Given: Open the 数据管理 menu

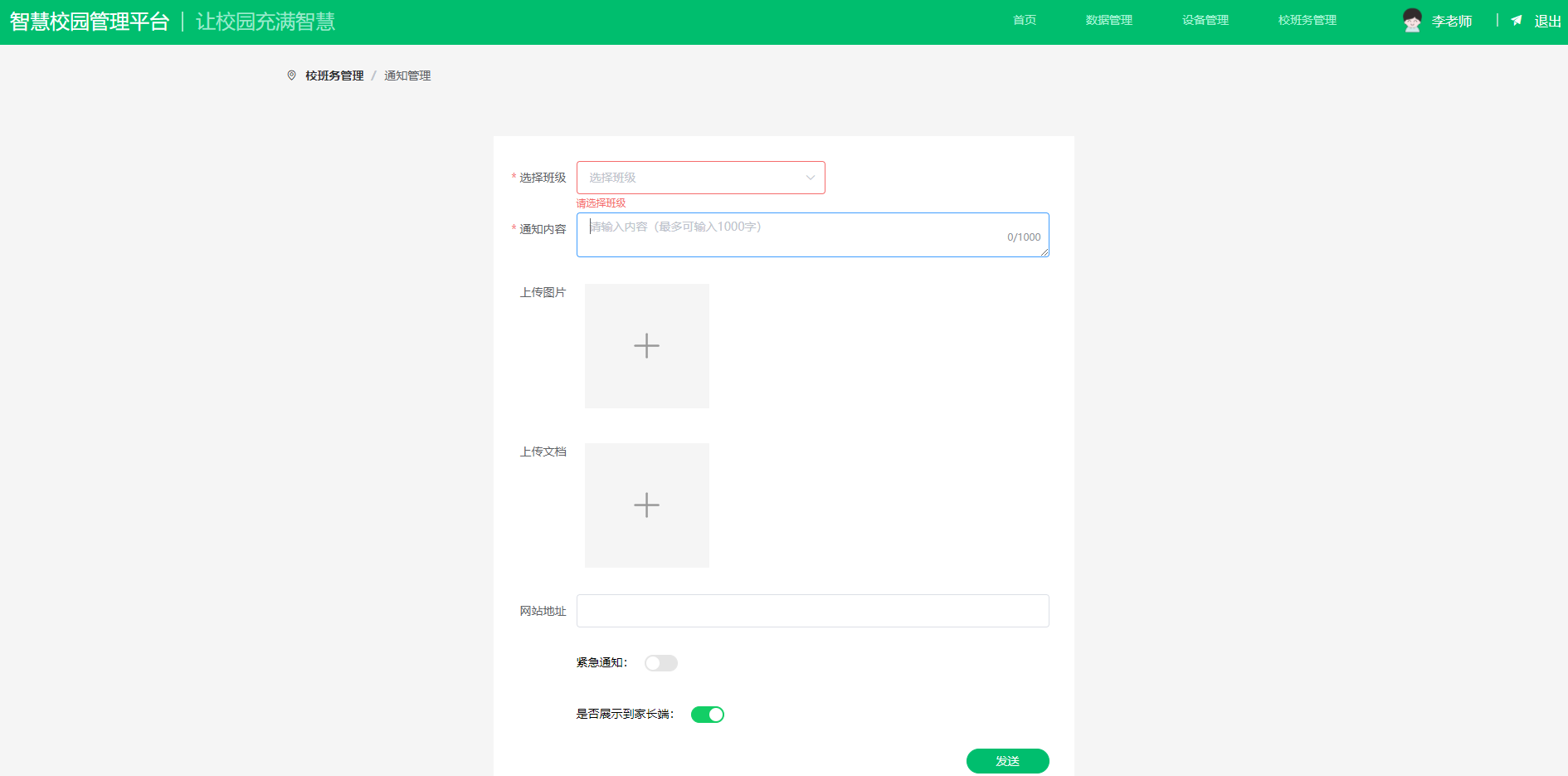Looking at the screenshot, I should pyautogui.click(x=1108, y=21).
